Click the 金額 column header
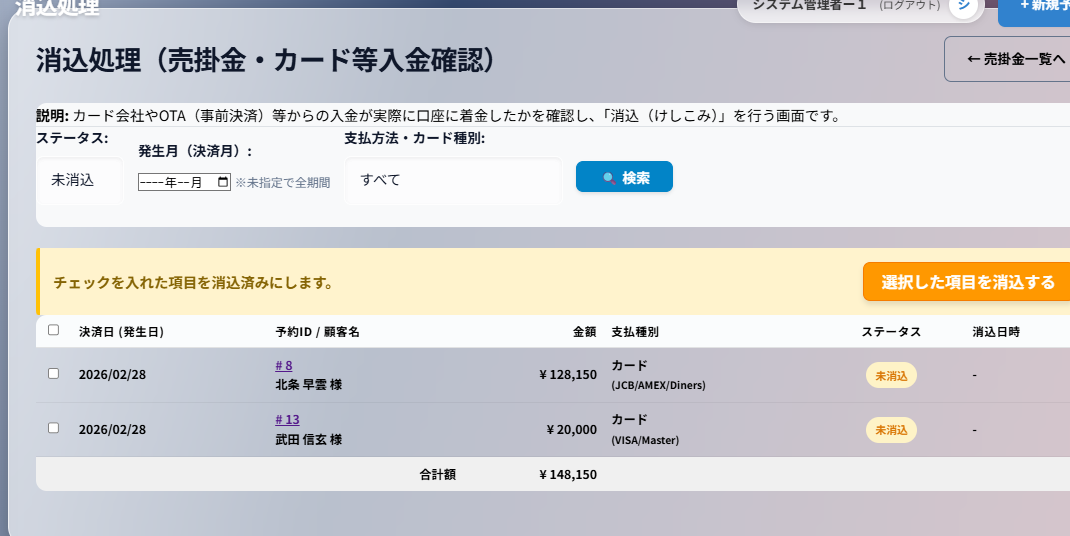Image resolution: width=1070 pixels, height=536 pixels. pos(584,332)
